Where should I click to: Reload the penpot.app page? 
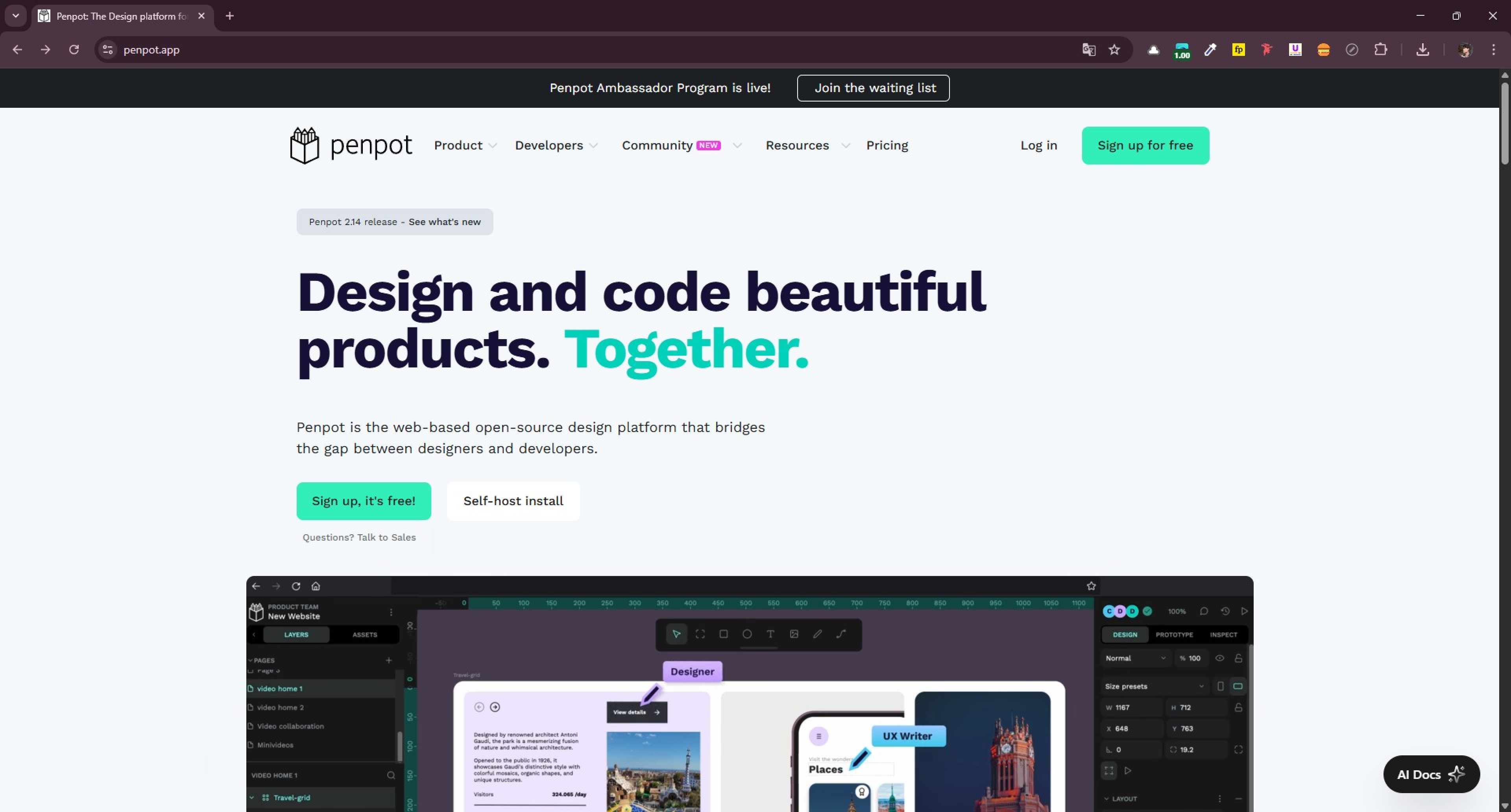coord(74,50)
